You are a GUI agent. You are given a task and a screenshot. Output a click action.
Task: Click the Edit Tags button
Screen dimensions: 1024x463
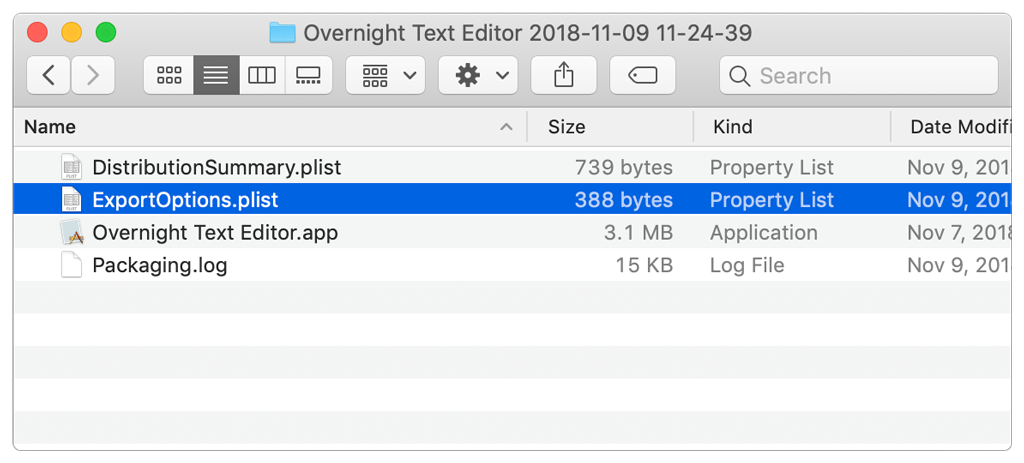pos(642,75)
